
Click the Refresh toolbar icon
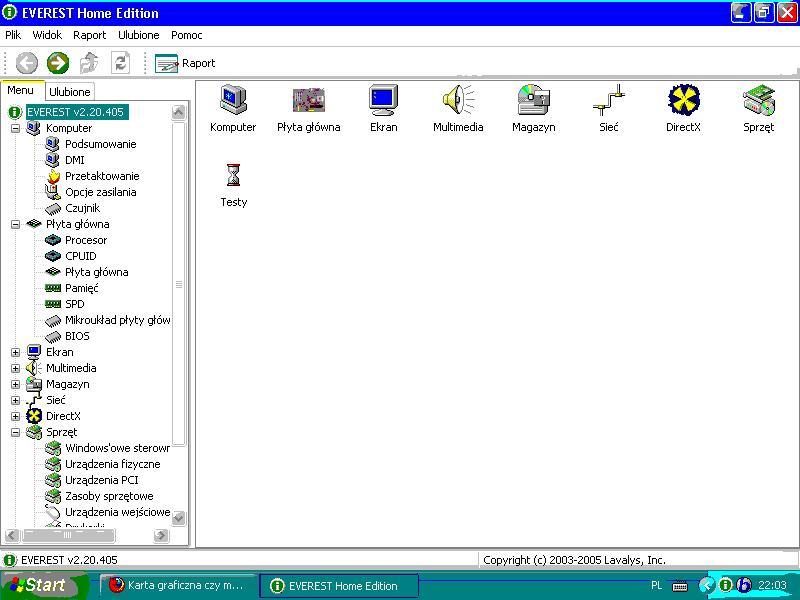coord(120,63)
